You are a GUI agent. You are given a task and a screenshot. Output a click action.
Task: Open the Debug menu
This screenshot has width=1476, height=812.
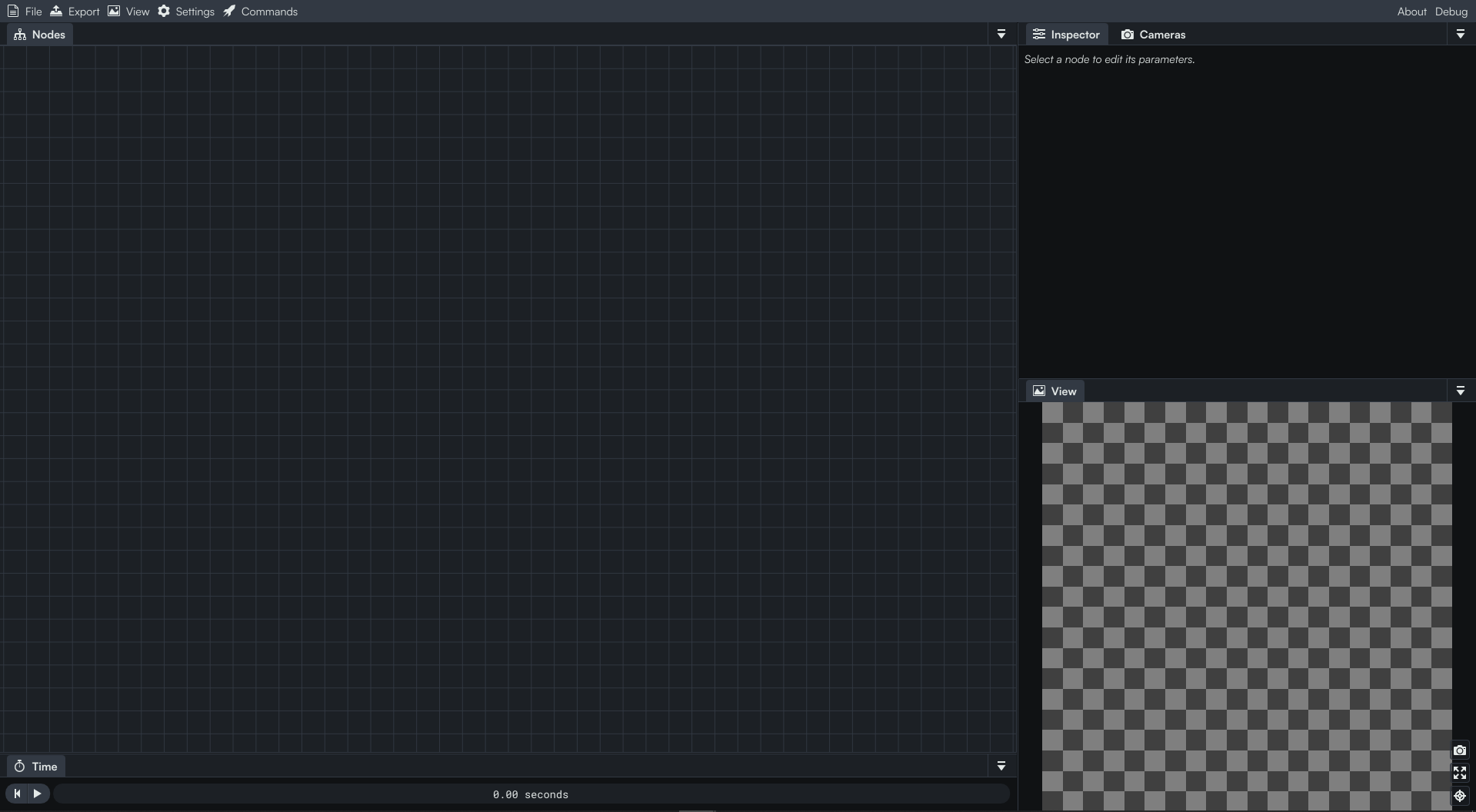pyautogui.click(x=1451, y=12)
